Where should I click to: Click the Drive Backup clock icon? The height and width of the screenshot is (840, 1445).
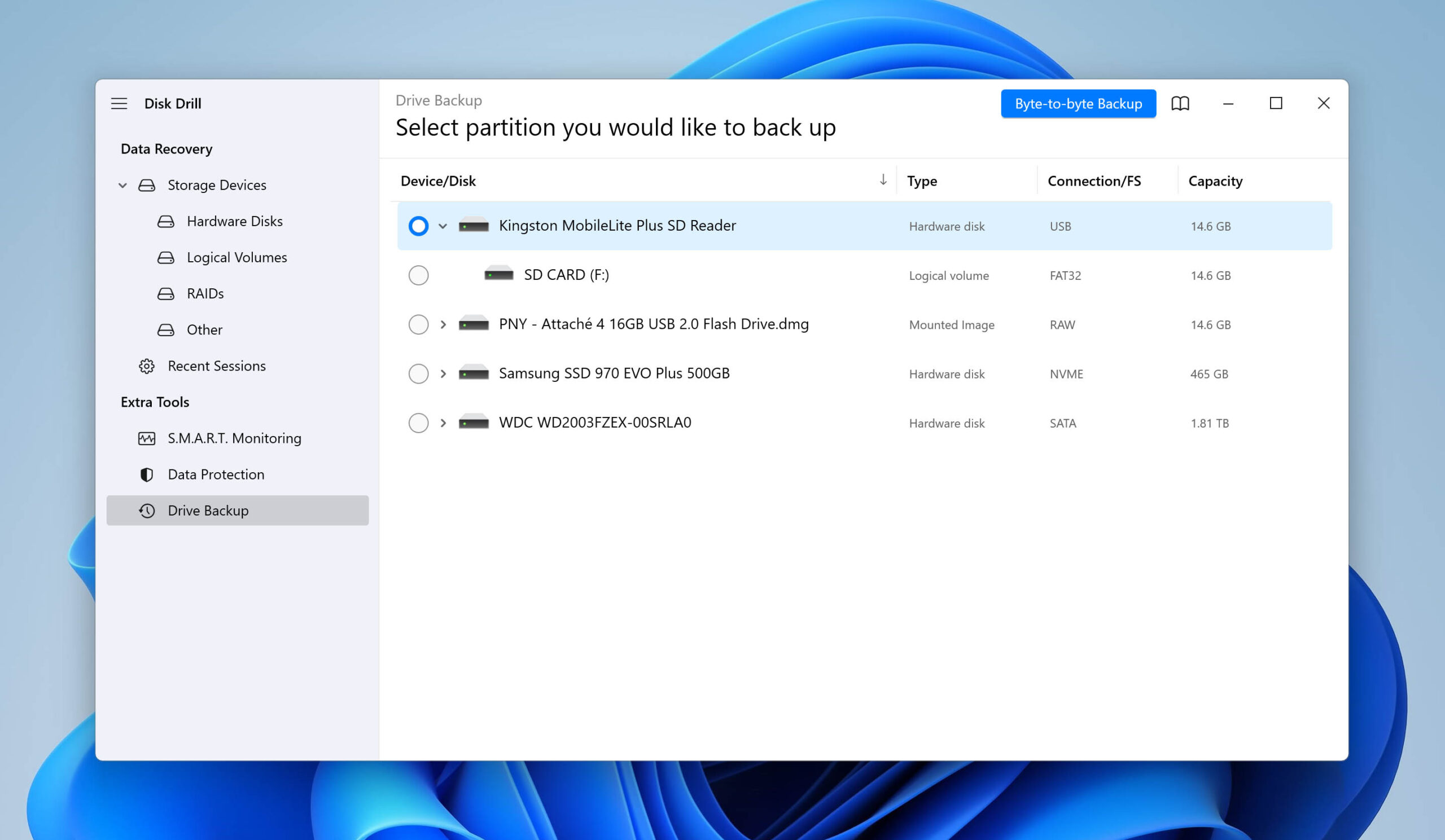pyautogui.click(x=147, y=511)
